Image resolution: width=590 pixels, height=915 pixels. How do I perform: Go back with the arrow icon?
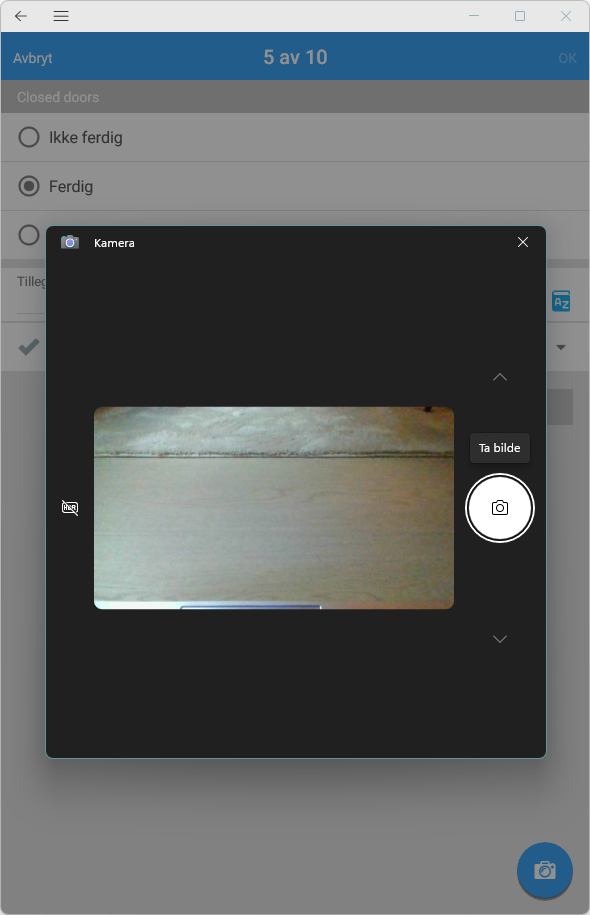tap(21, 16)
